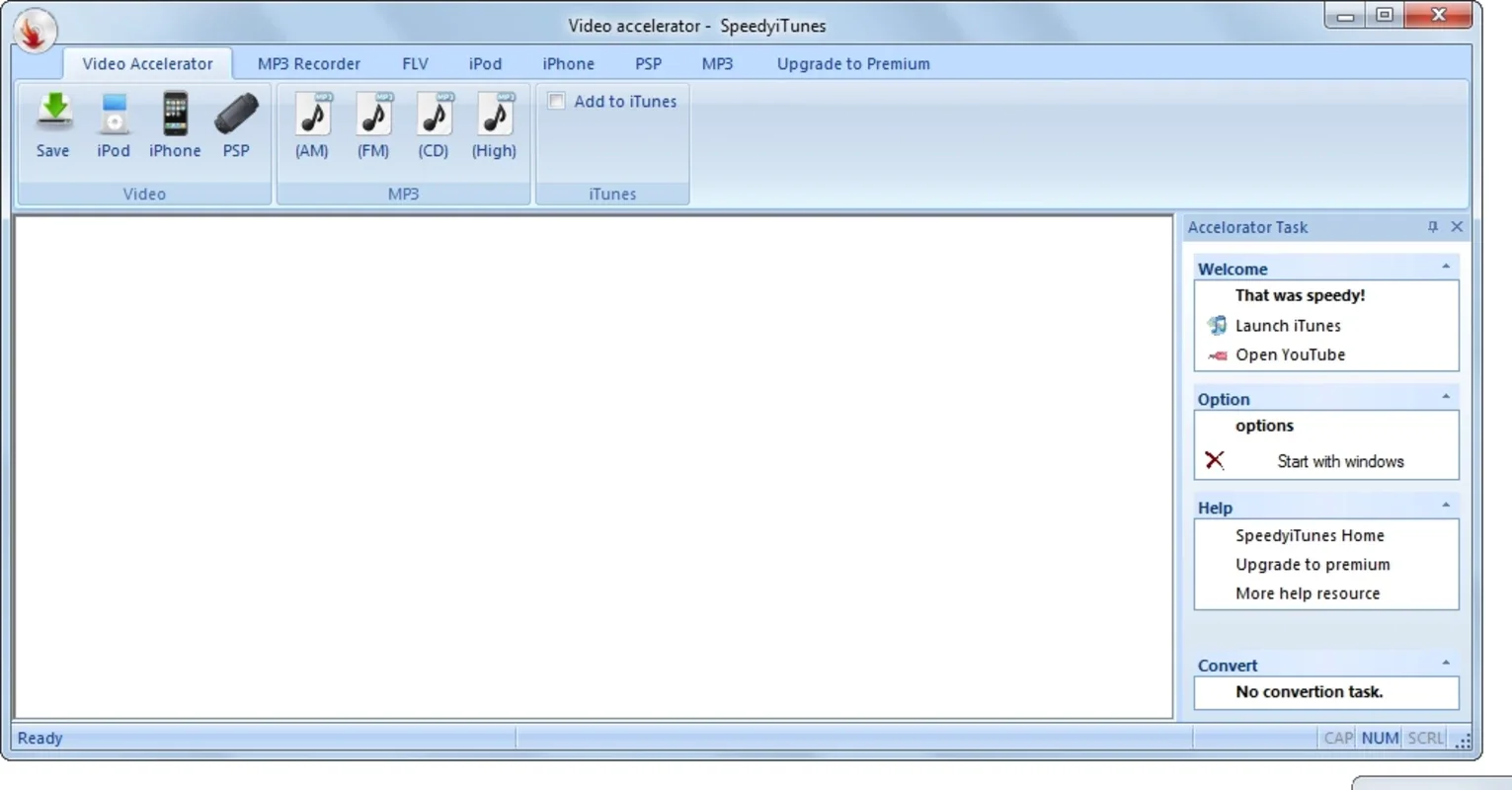Switch to the Video Accelerator tab
This screenshot has width=1512, height=790.
(147, 63)
